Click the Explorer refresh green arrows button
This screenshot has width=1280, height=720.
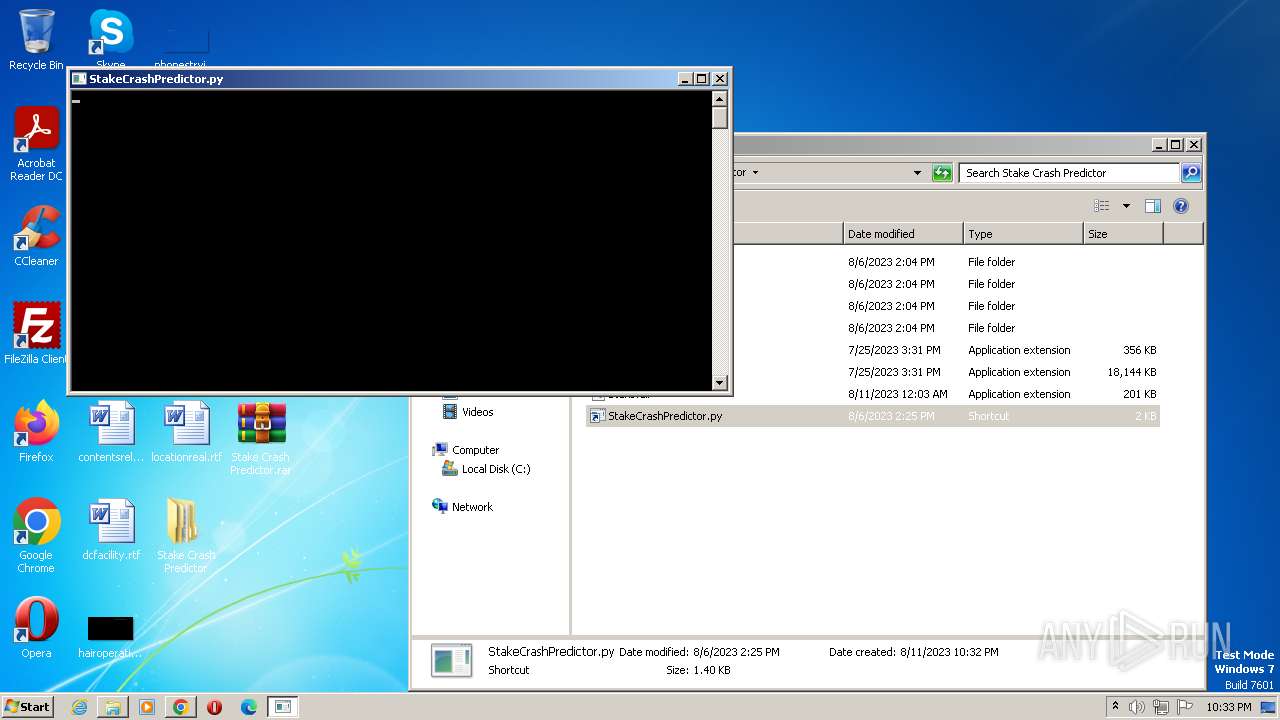point(942,173)
